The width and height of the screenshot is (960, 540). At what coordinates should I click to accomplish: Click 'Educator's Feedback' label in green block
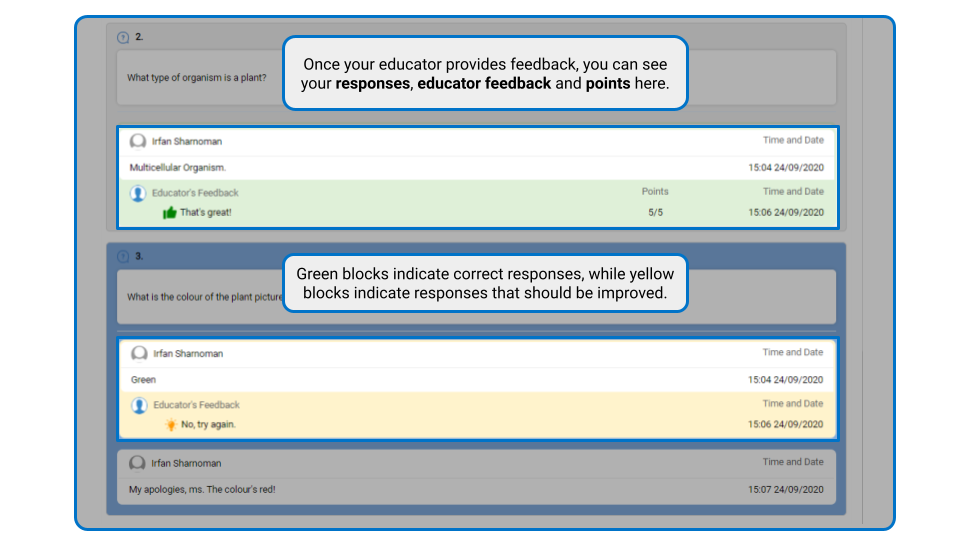point(195,193)
